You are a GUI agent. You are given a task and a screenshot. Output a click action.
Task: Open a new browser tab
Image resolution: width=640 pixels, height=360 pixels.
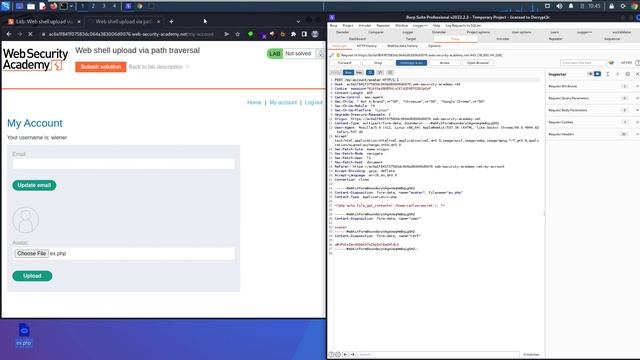coord(171,22)
